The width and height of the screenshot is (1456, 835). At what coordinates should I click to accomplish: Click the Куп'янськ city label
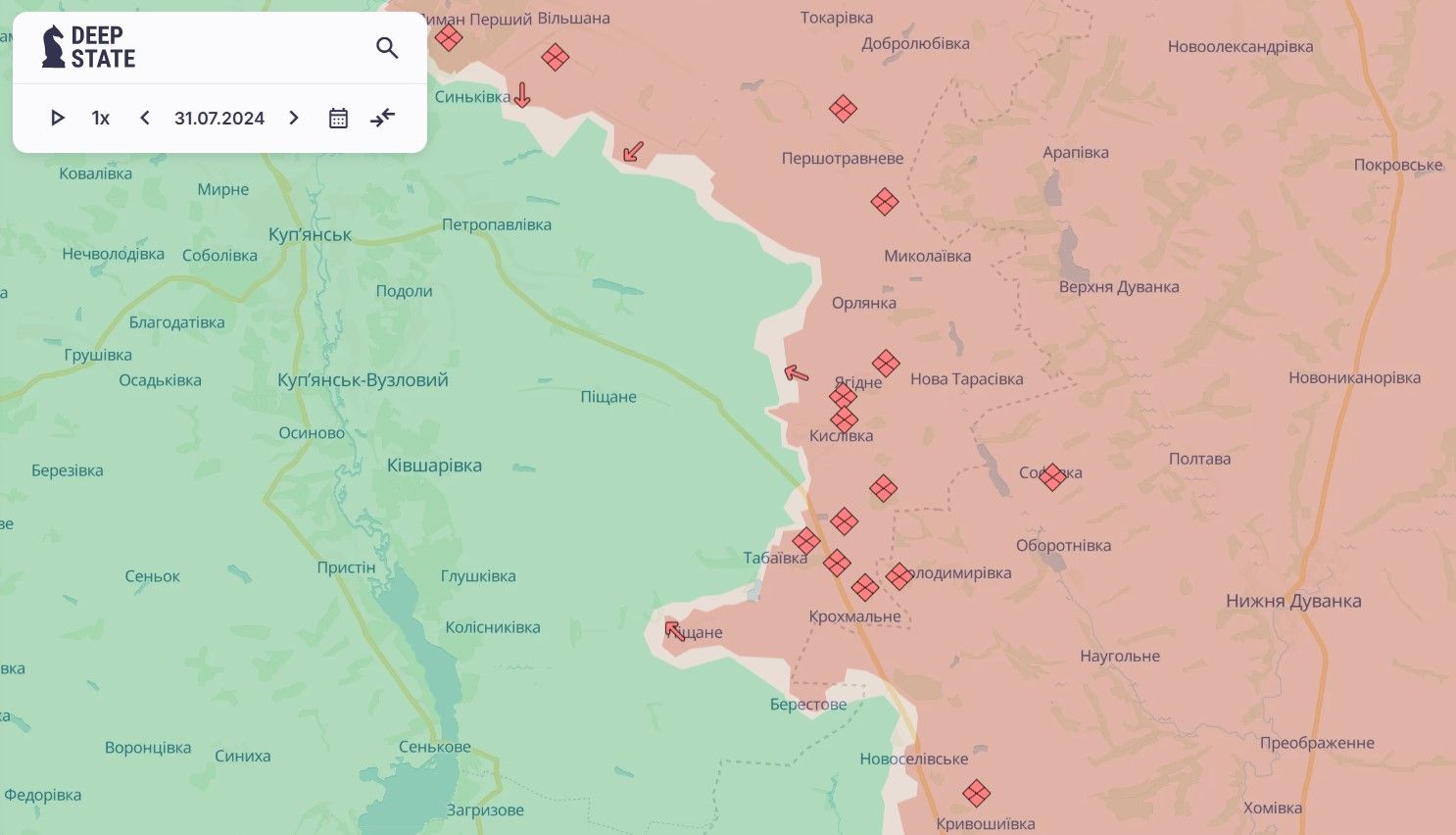pos(310,235)
